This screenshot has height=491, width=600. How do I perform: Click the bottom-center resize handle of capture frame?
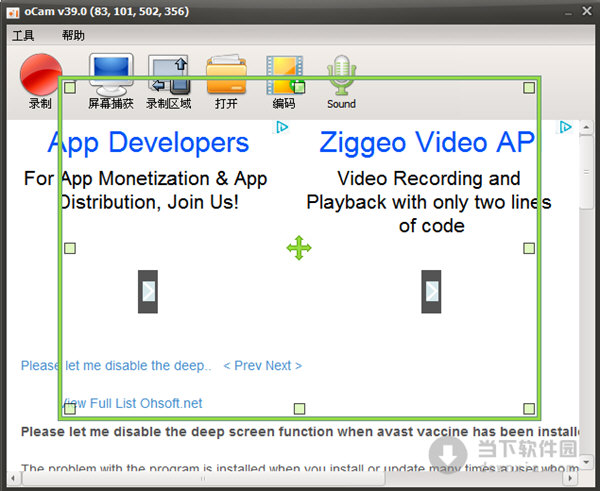299,409
